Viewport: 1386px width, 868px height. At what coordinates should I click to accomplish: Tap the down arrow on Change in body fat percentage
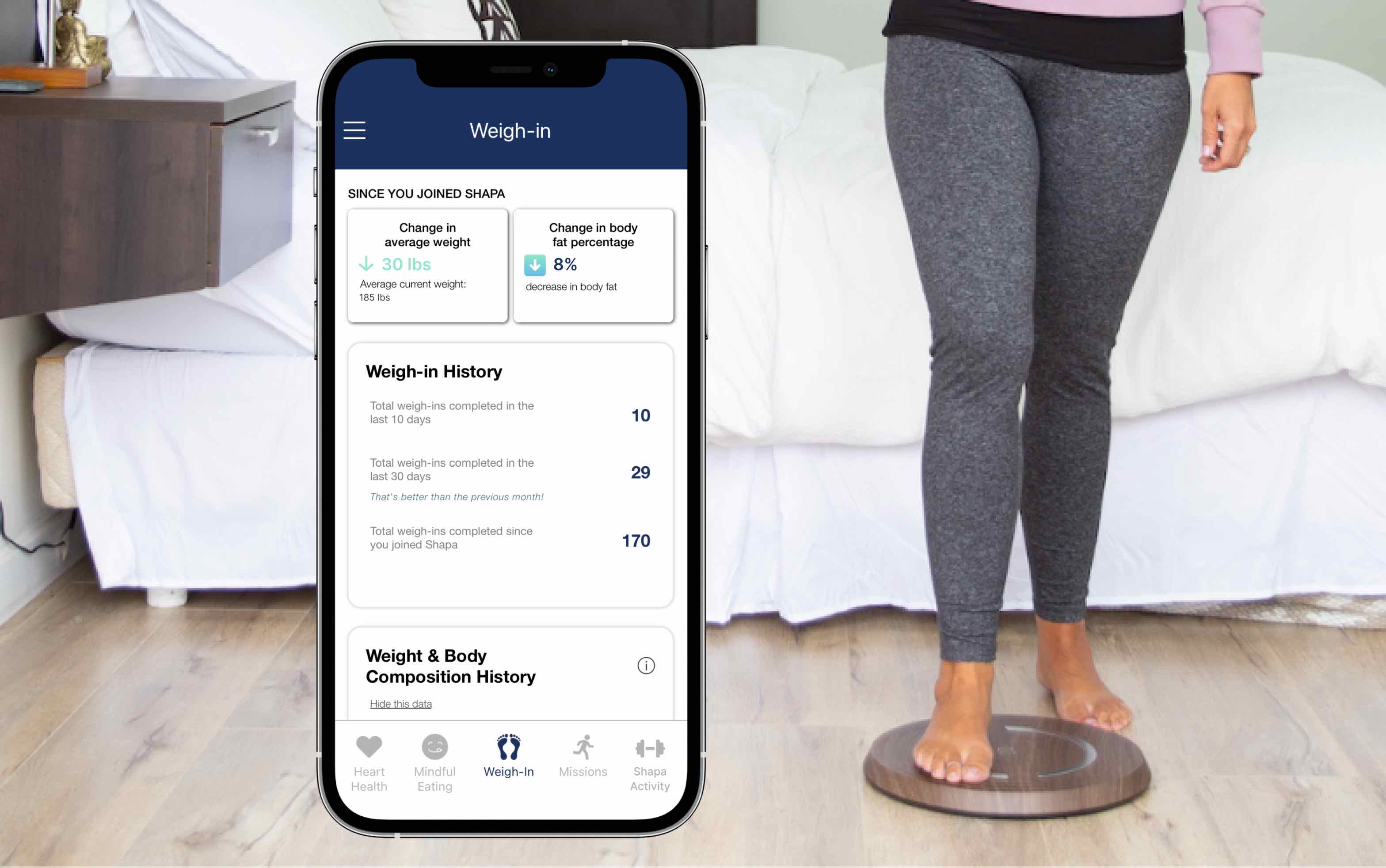[x=535, y=264]
